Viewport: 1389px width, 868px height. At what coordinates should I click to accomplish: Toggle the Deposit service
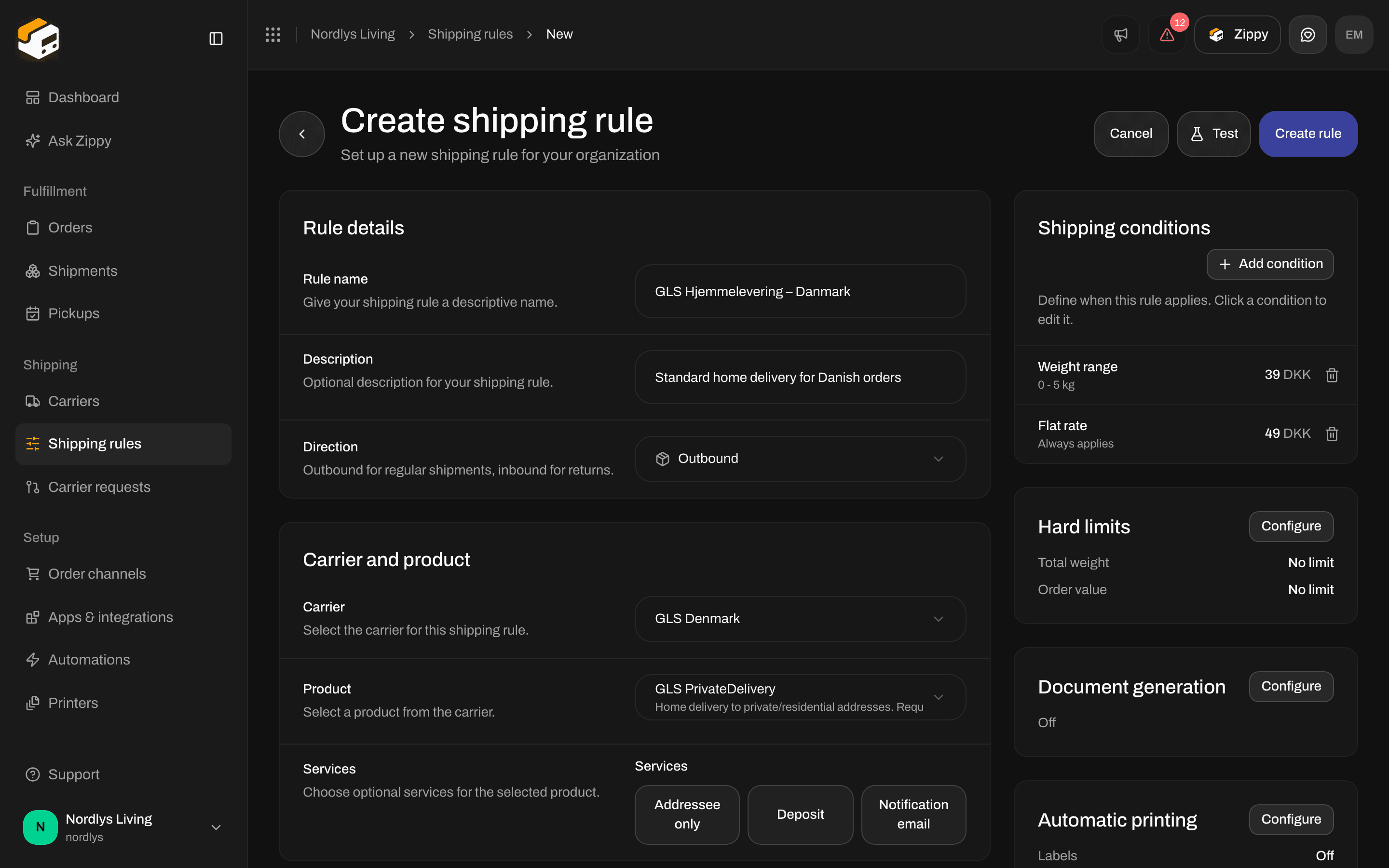click(x=800, y=814)
